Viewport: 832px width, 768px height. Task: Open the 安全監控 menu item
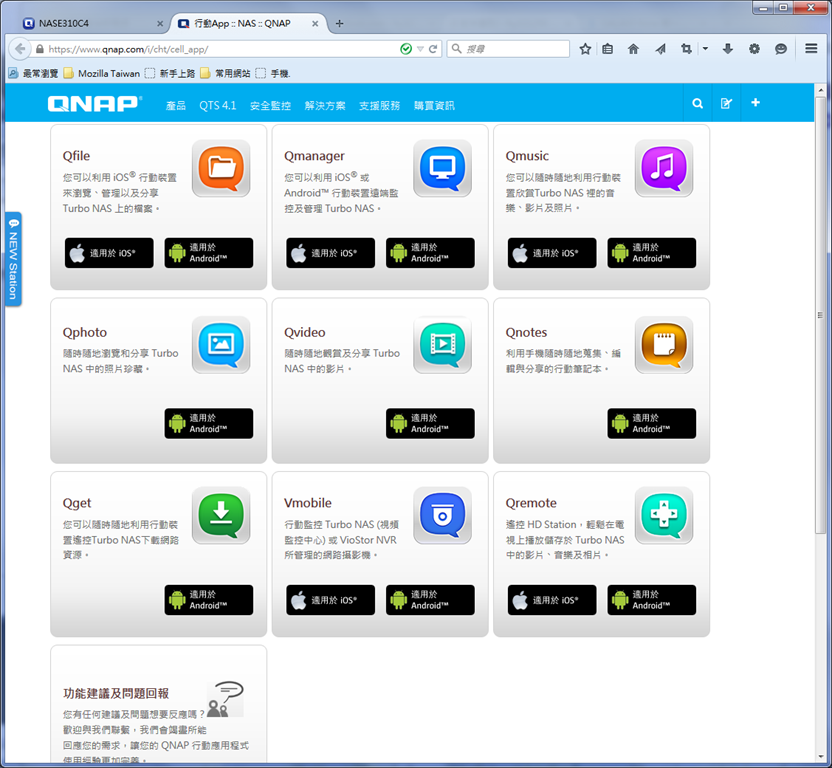click(270, 106)
